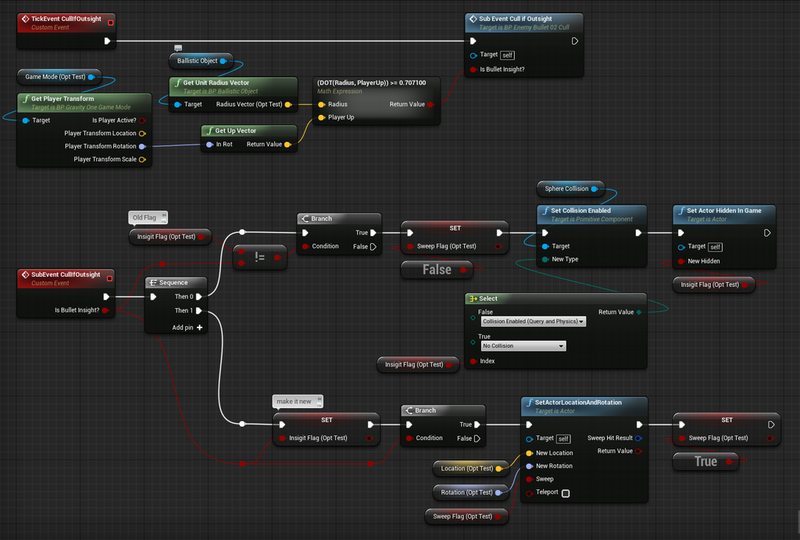The width and height of the screenshot is (800, 540).
Task: Click Select node Index pin
Action: tap(473, 361)
